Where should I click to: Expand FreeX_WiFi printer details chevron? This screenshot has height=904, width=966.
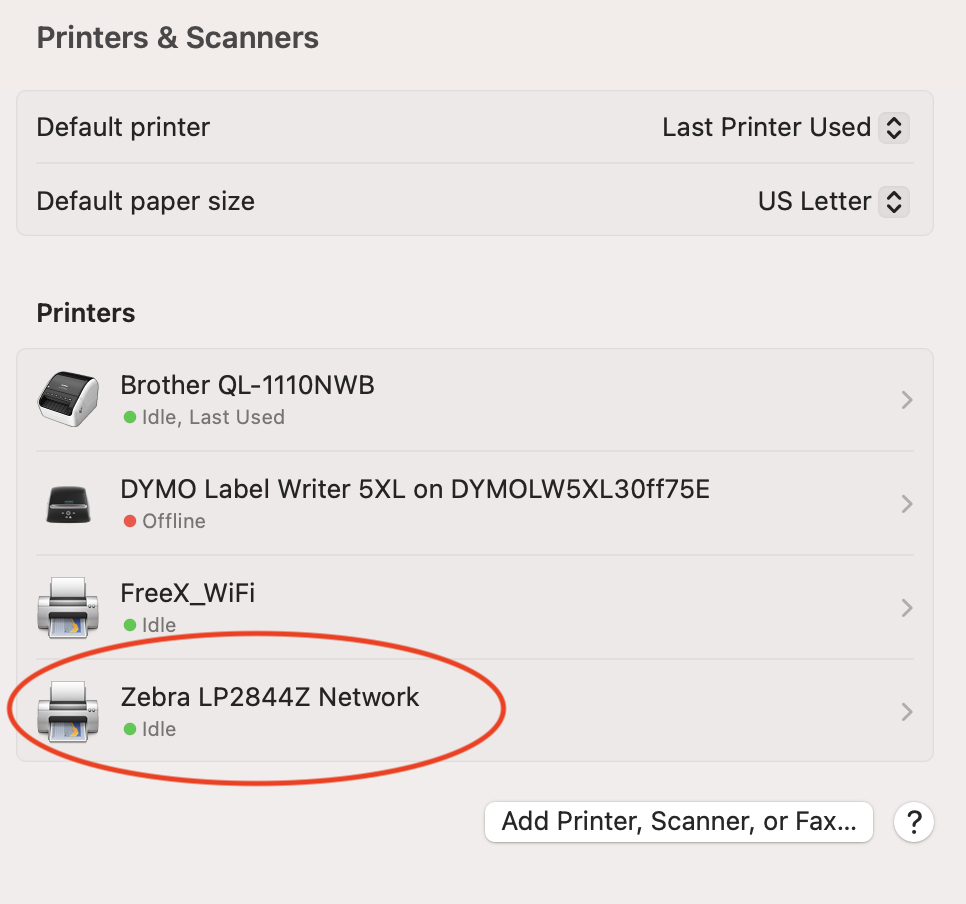pyautogui.click(x=907, y=608)
